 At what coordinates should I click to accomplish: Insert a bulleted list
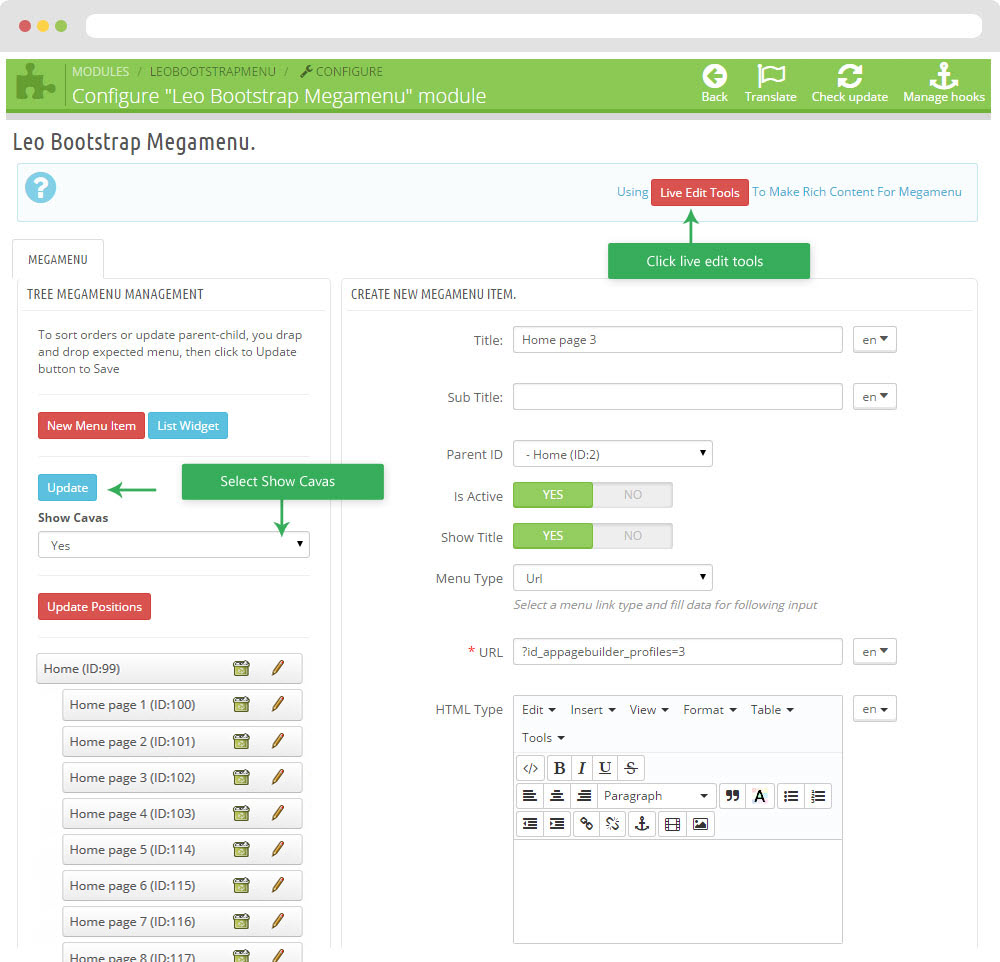(x=791, y=796)
